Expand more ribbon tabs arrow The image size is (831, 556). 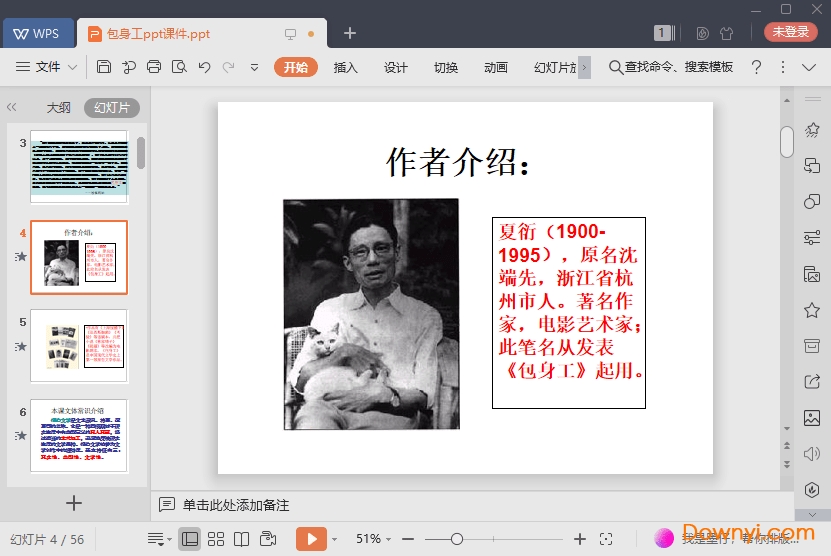584,67
